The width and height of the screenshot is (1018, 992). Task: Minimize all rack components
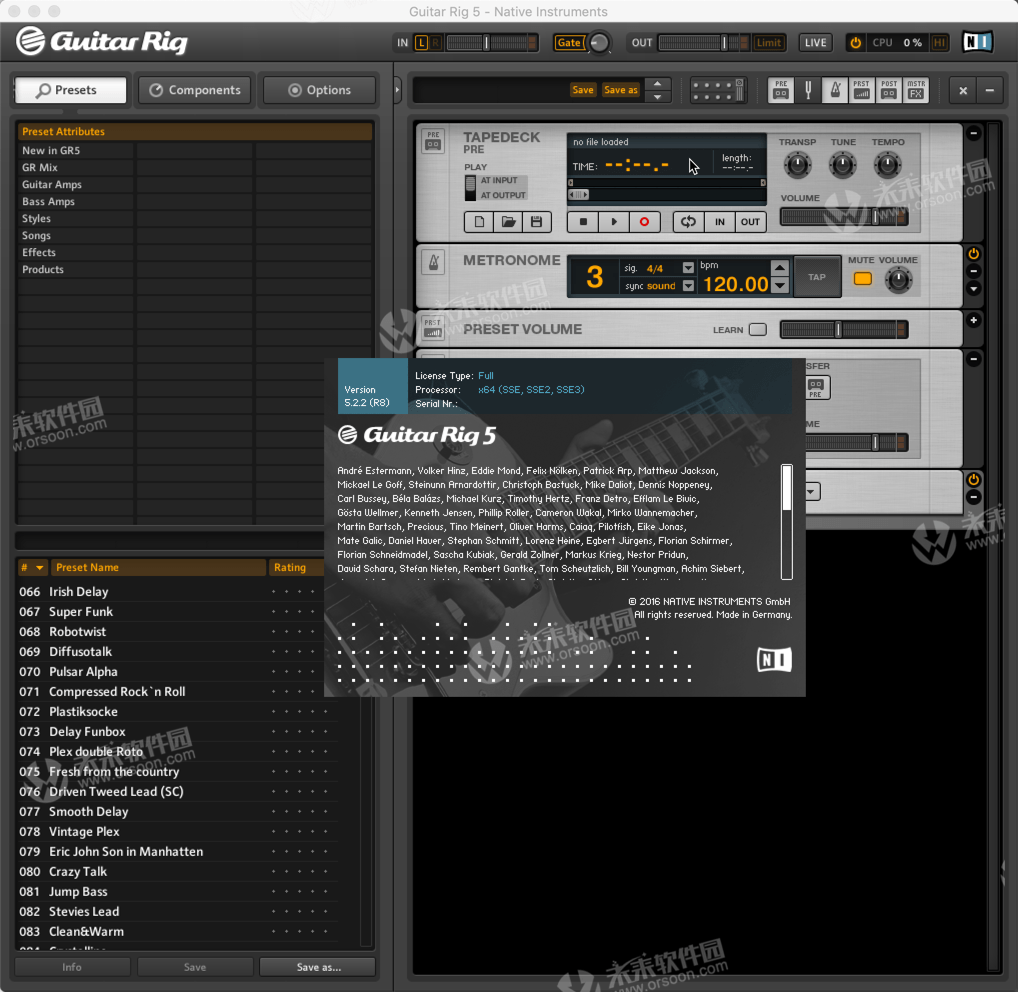coord(990,91)
